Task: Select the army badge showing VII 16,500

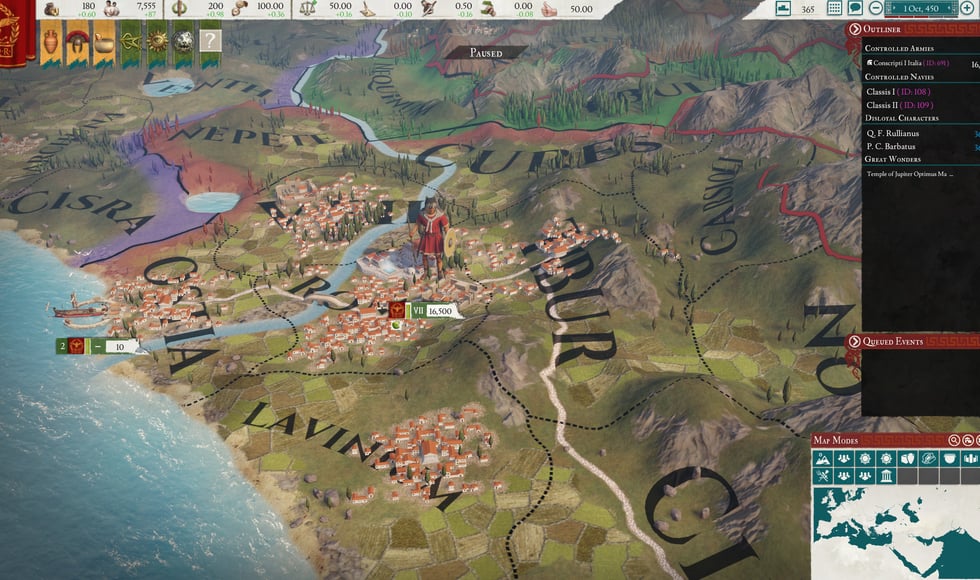Action: click(x=424, y=311)
